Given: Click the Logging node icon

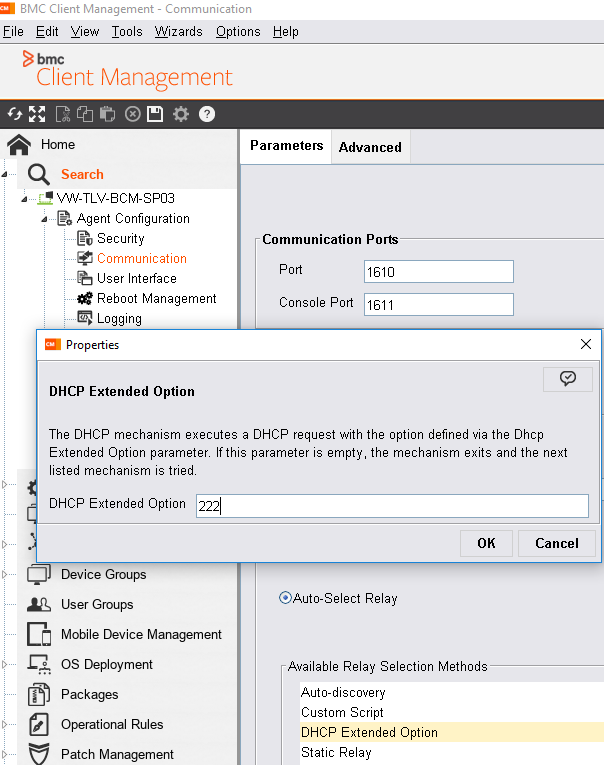Looking at the screenshot, I should (85, 318).
